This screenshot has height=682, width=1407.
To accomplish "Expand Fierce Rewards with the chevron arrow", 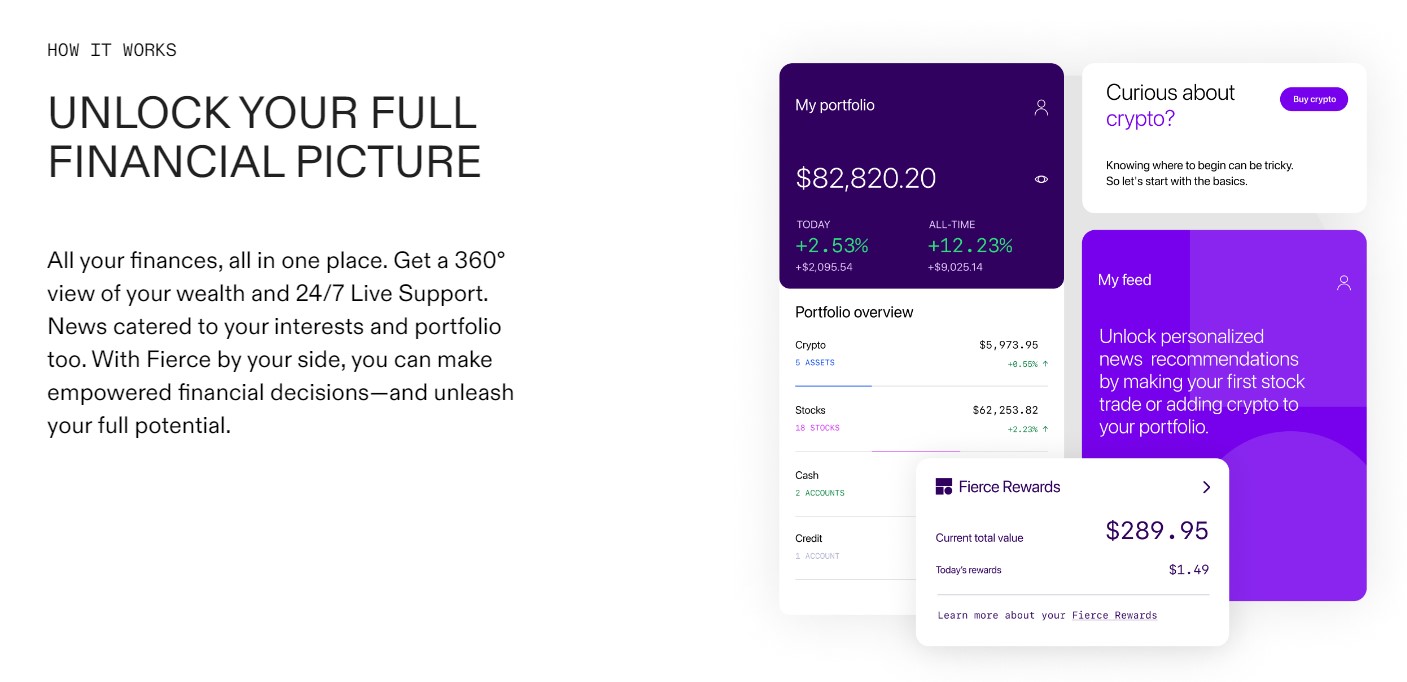I will pos(1206,487).
